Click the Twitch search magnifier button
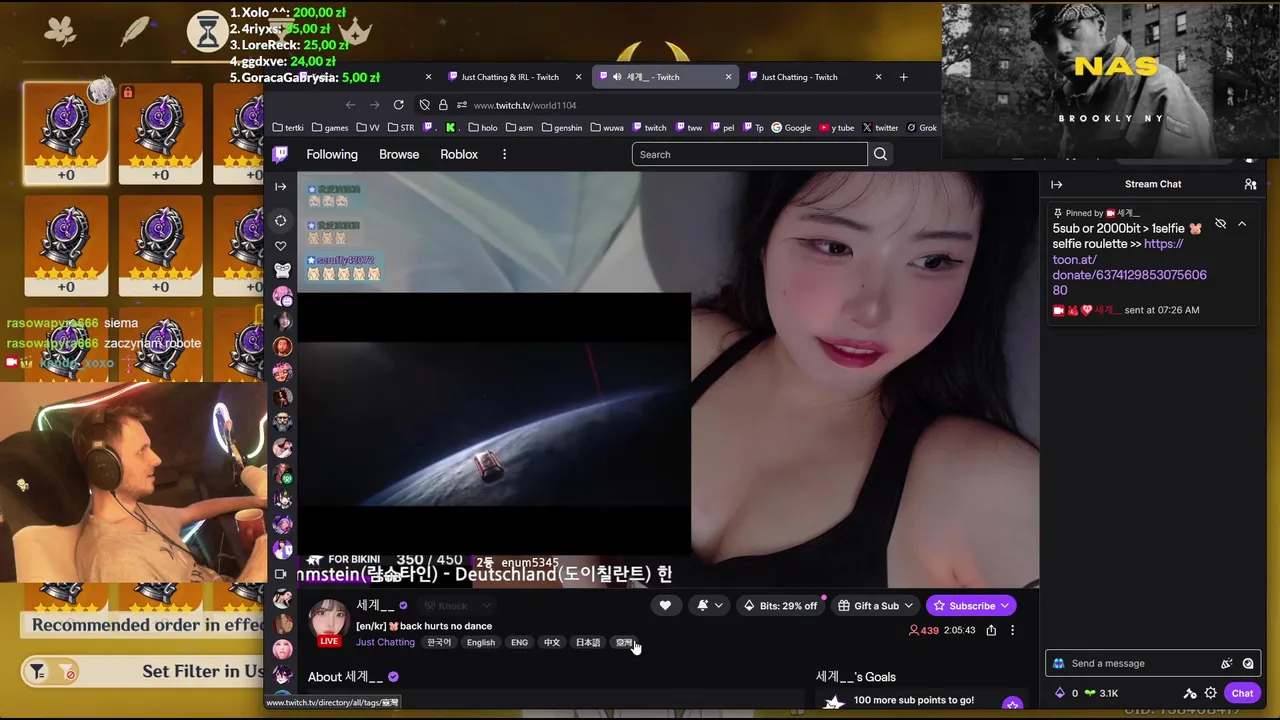The height and width of the screenshot is (720, 1280). tap(880, 154)
